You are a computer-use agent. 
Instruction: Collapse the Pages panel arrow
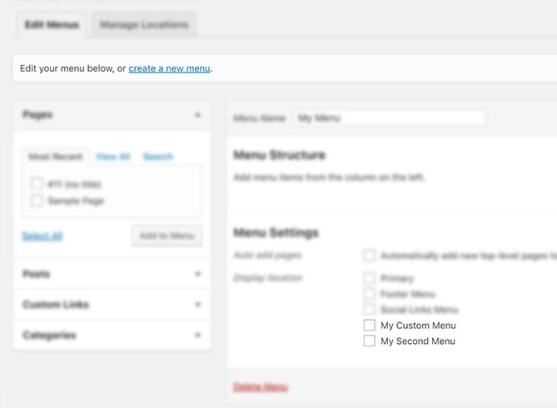198,115
